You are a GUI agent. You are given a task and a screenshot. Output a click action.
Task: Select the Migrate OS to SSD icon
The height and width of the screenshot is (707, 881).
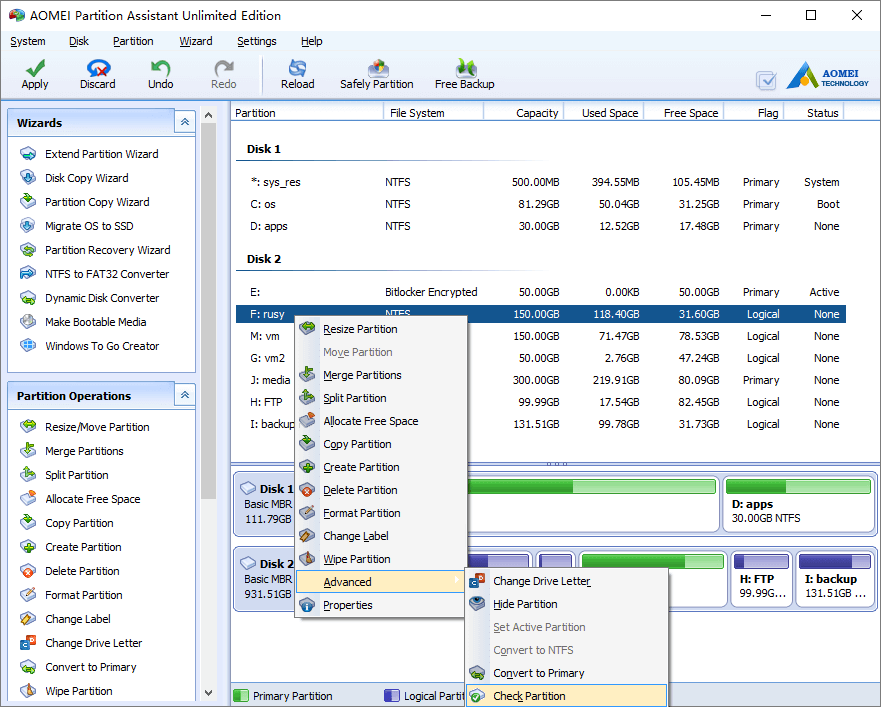click(x=88, y=225)
